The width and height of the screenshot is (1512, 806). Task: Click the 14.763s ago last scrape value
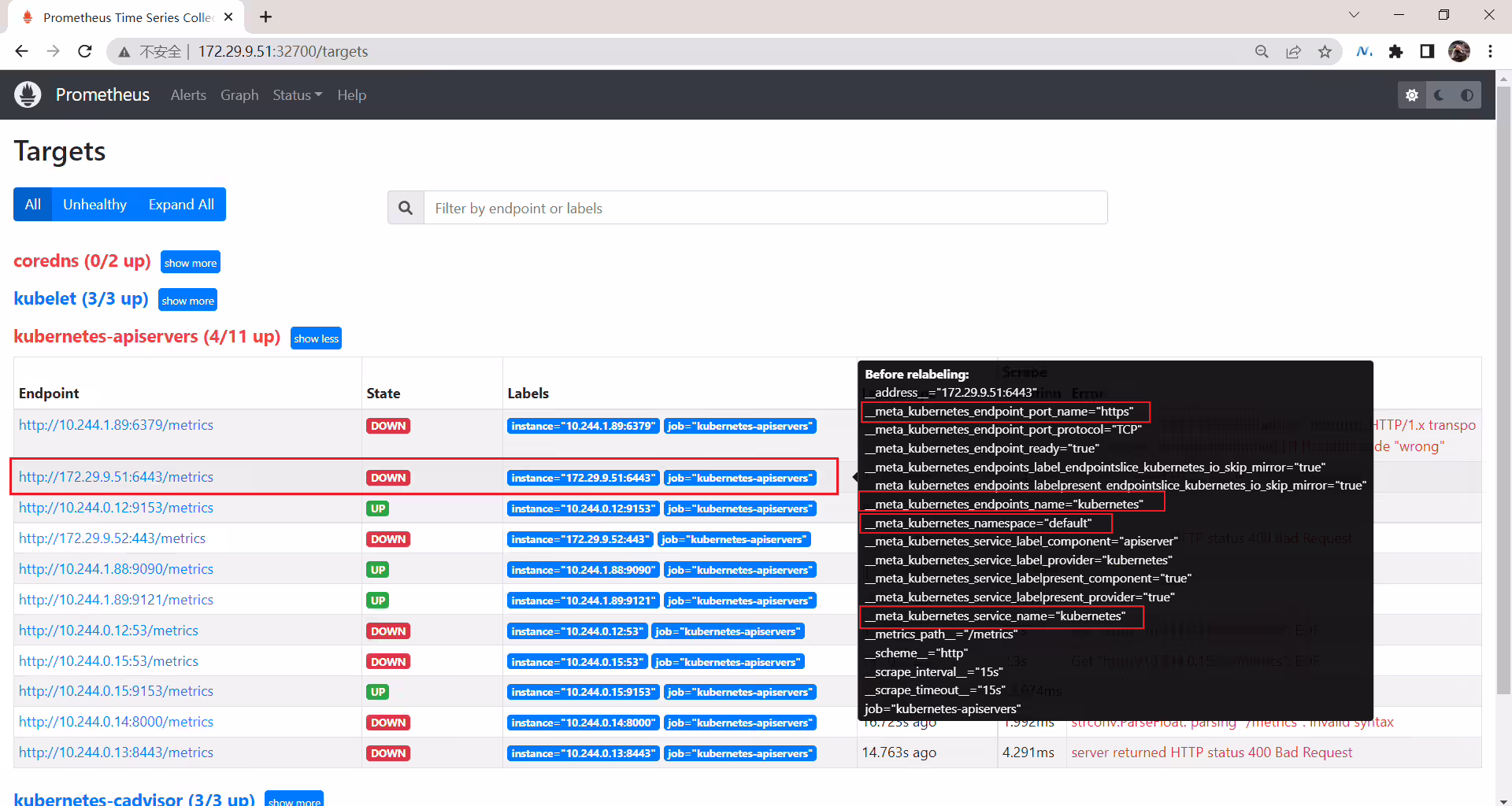(899, 752)
